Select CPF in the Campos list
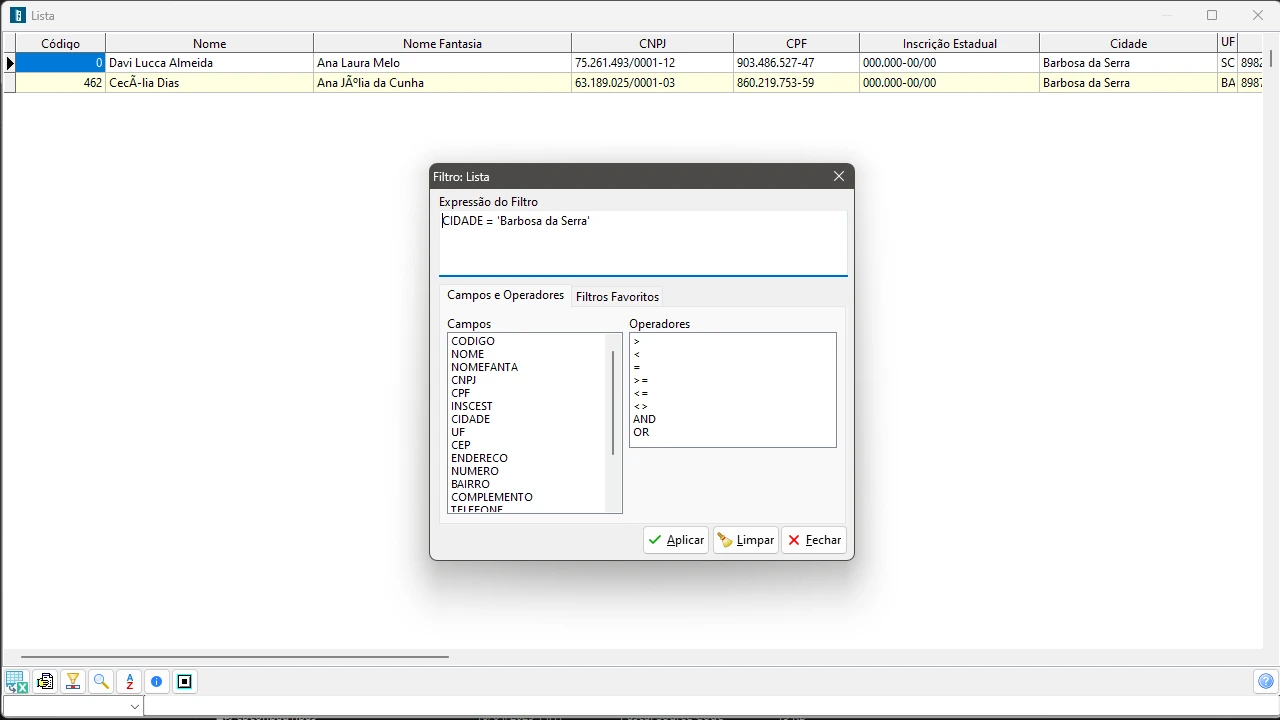The image size is (1280, 720). [x=460, y=393]
